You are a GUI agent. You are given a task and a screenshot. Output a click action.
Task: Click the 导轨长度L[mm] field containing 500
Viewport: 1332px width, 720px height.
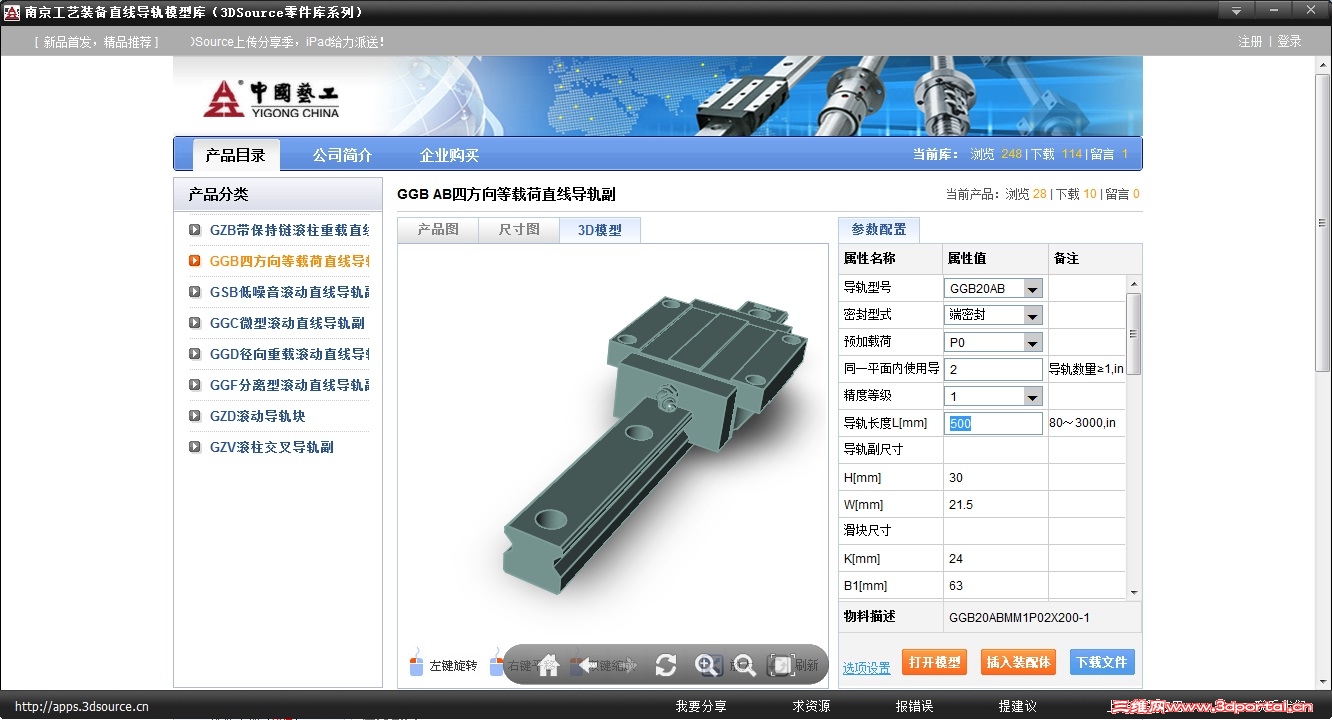(993, 423)
